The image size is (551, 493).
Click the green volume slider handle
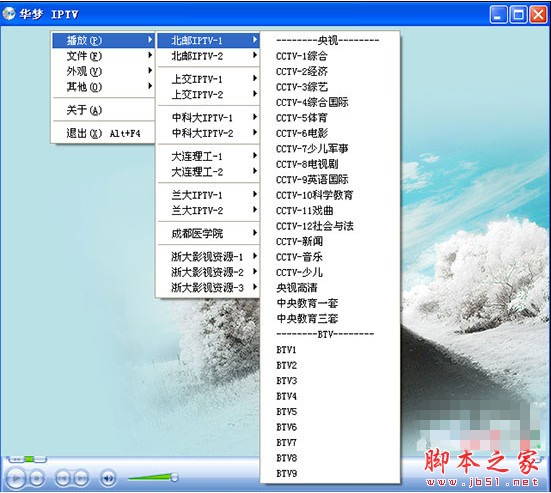click(174, 477)
